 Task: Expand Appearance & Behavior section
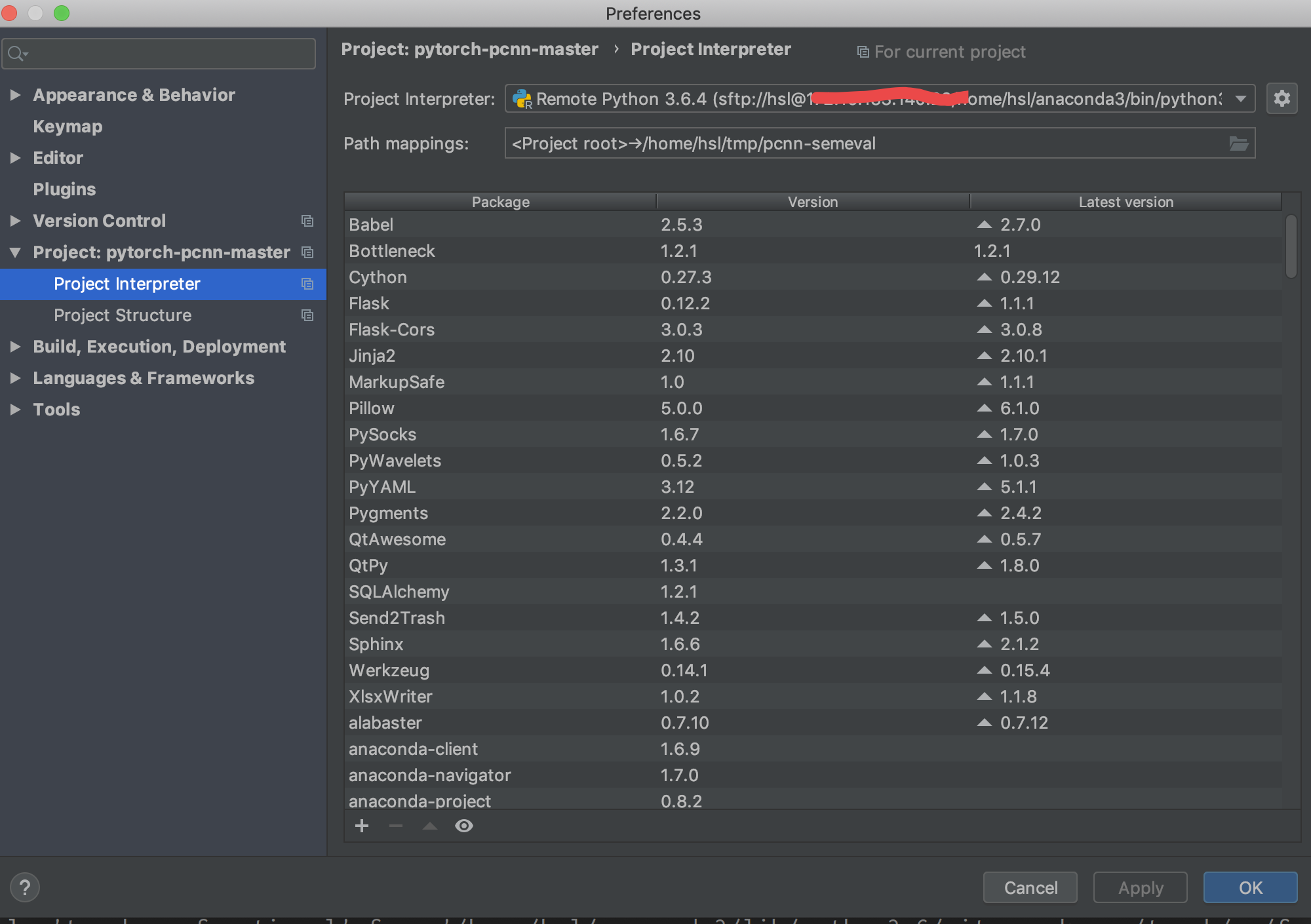coord(15,95)
